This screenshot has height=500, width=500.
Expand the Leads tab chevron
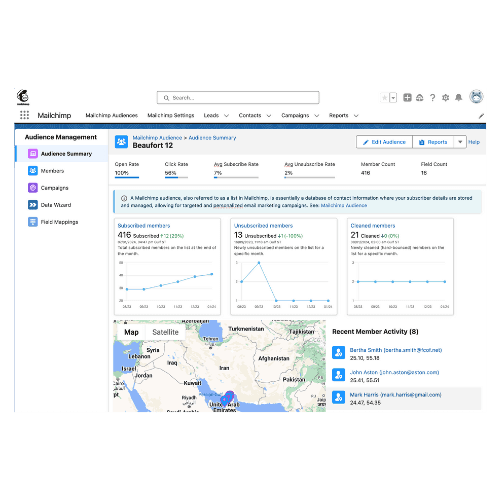pos(226,116)
